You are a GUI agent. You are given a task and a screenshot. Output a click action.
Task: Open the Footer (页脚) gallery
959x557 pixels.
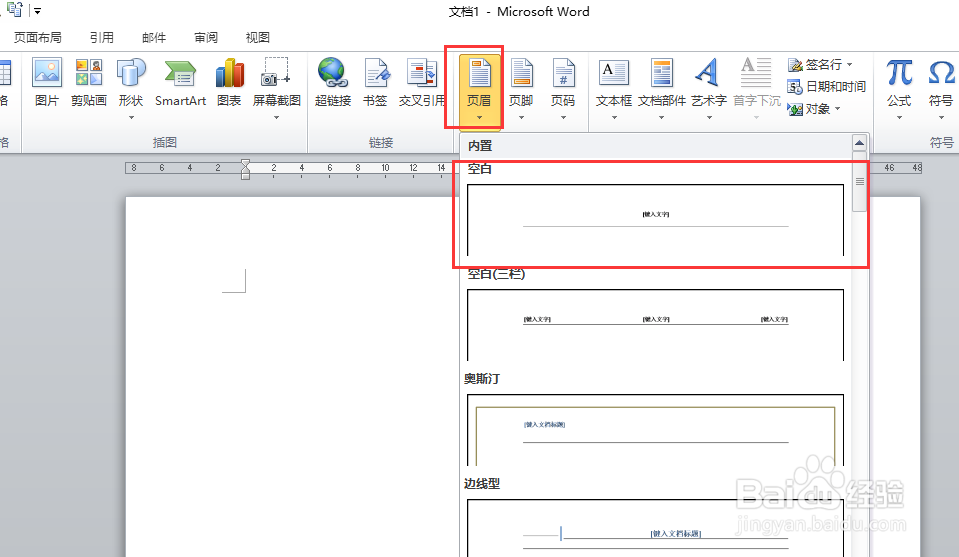[x=521, y=89]
